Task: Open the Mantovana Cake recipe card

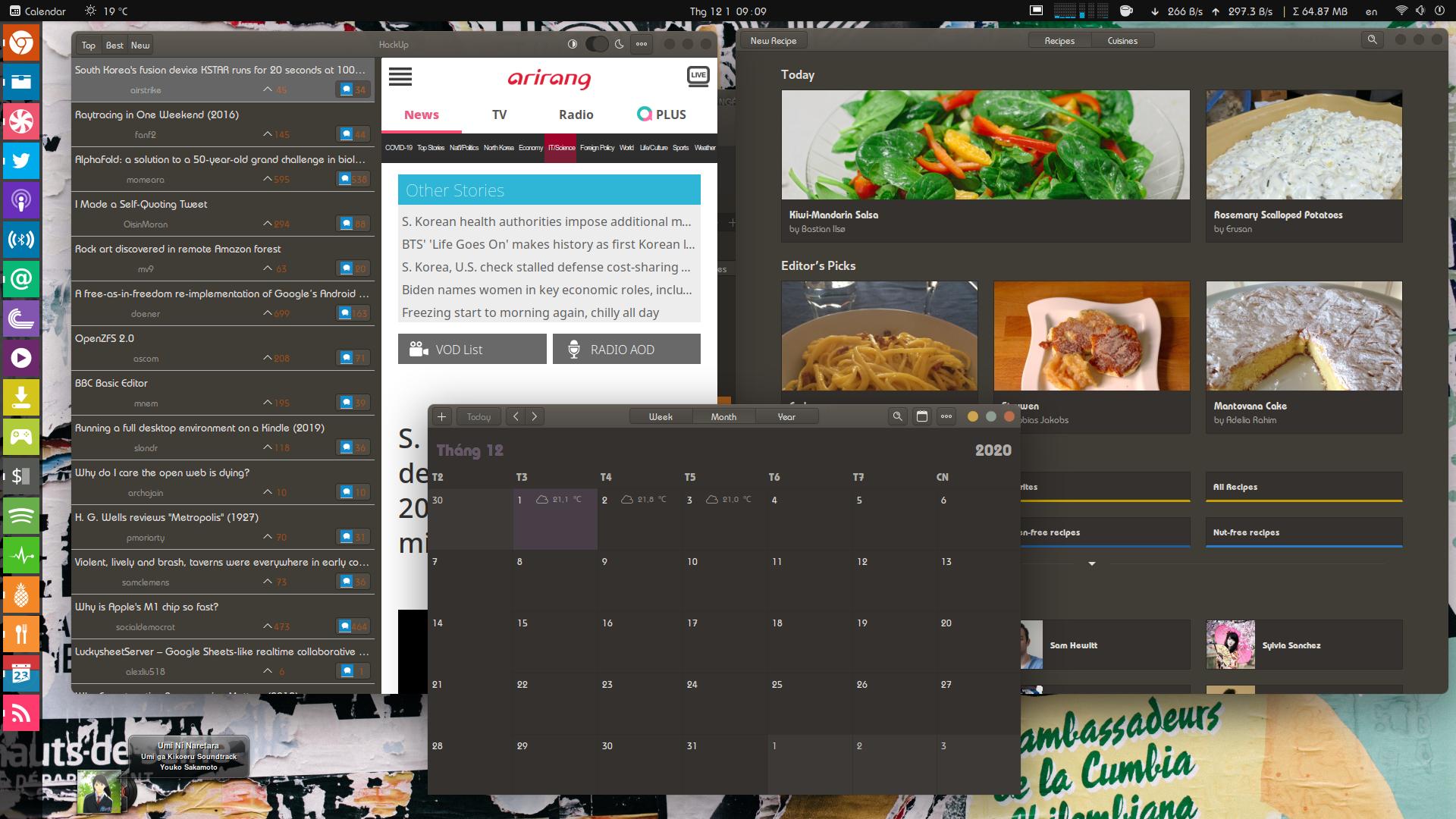Action: [1304, 357]
